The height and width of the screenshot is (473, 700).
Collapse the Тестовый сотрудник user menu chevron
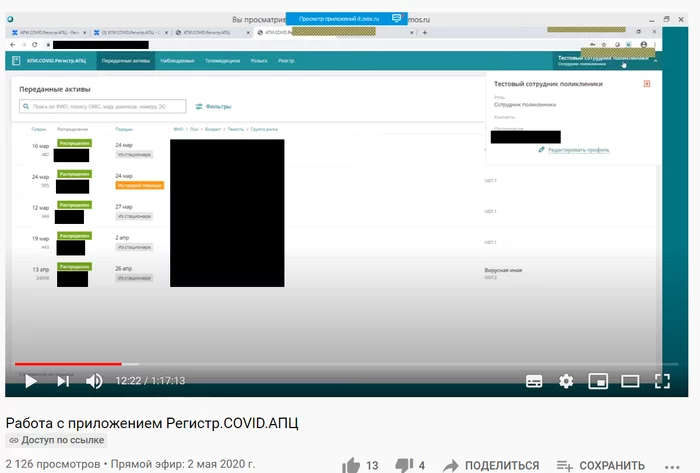coord(655,61)
